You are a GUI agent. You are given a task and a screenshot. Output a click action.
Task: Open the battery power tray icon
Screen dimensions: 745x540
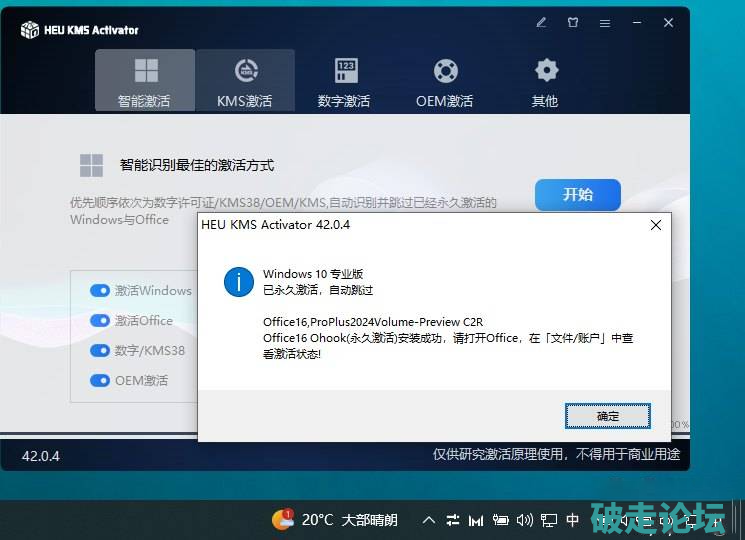[x=500, y=520]
